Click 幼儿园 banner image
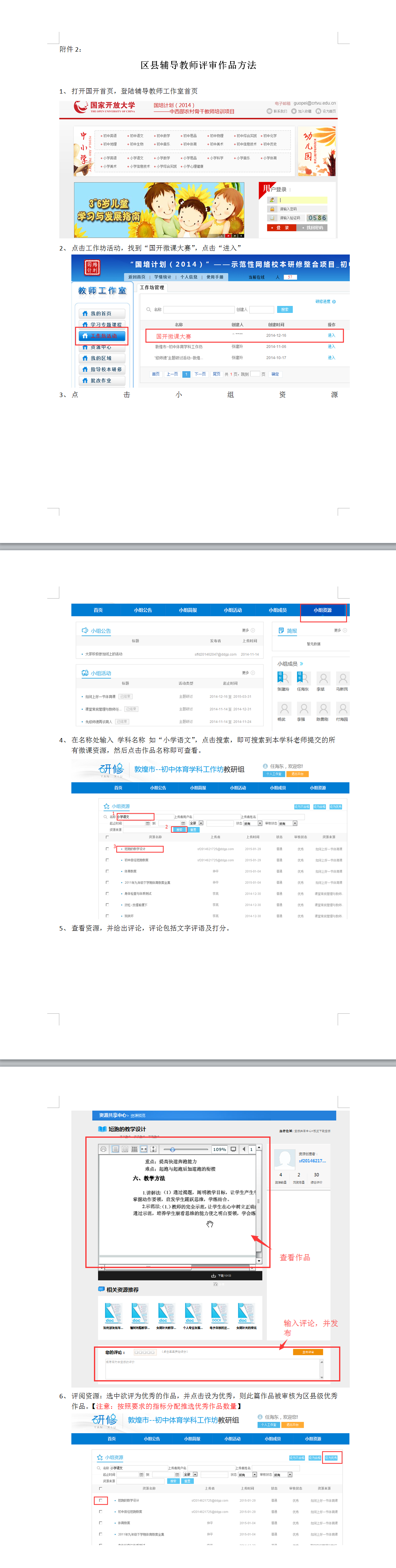Viewport: 396px width, 1568px height. pyautogui.click(x=316, y=152)
